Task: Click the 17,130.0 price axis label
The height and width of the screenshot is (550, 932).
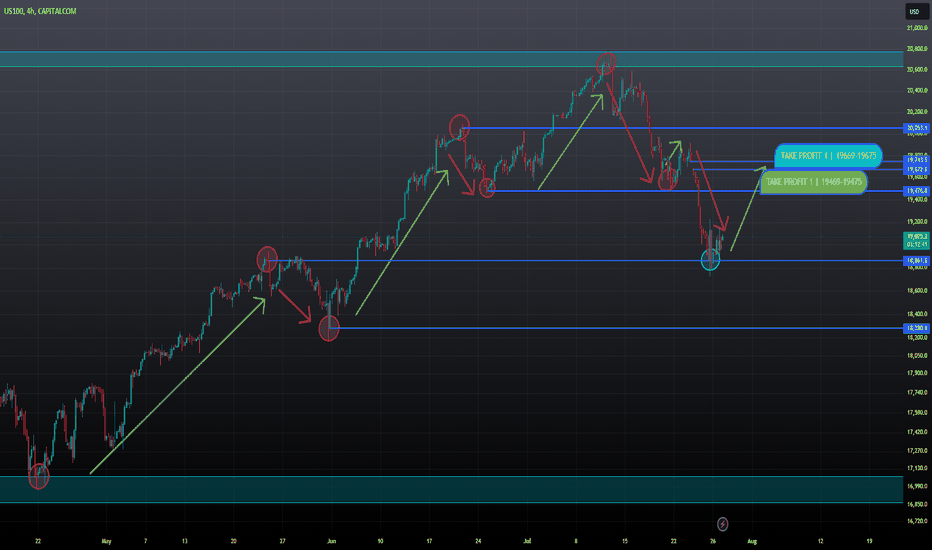Action: coord(917,468)
